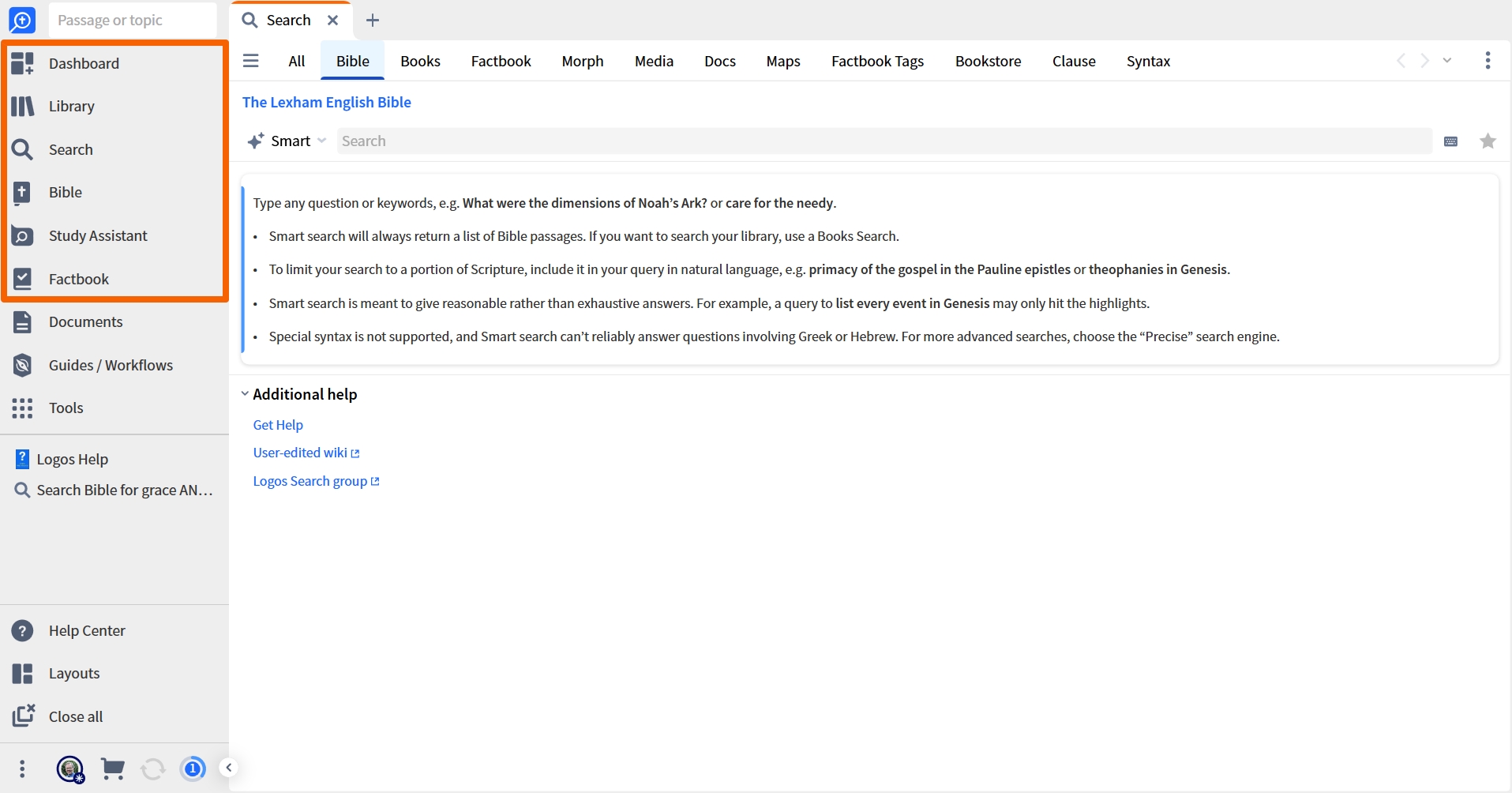Open a new tab with plus button
1512x793 pixels.
pos(373,21)
